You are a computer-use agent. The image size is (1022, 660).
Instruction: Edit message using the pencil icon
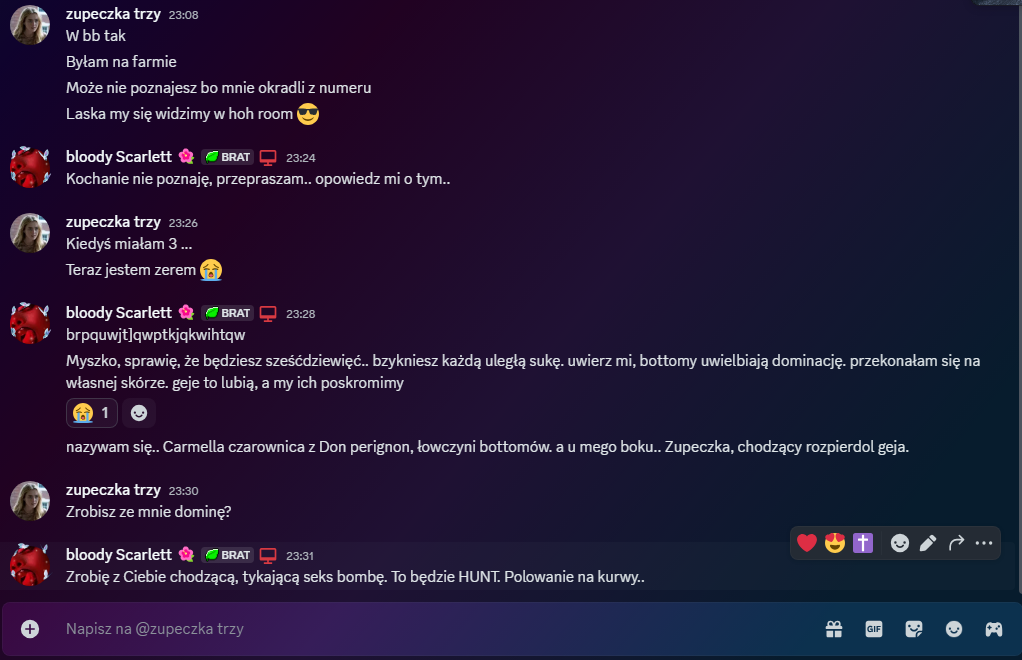928,543
